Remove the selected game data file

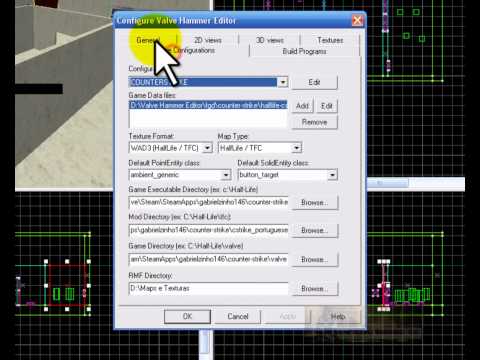314,122
